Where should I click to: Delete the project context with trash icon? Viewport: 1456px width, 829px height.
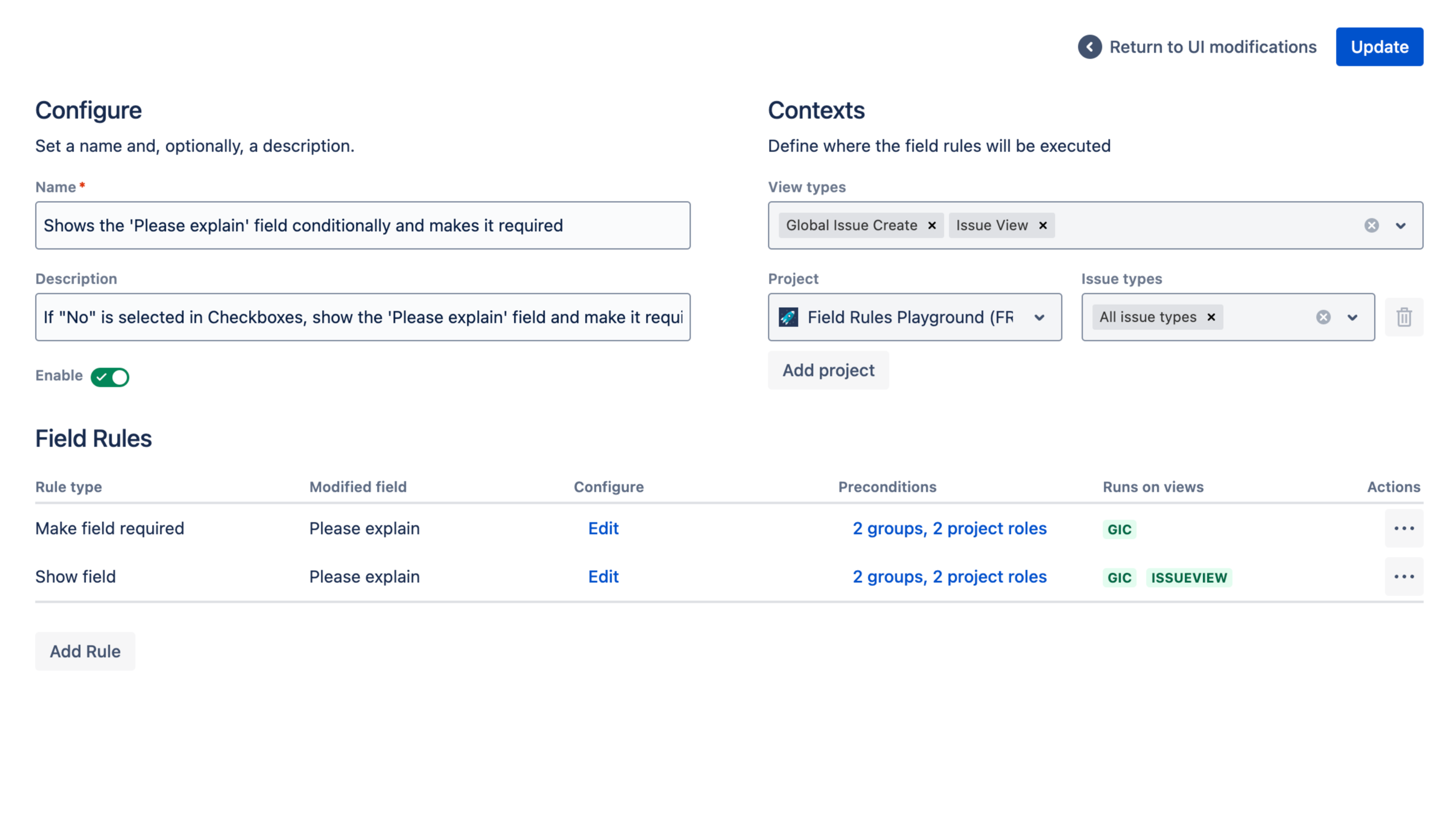click(1404, 317)
